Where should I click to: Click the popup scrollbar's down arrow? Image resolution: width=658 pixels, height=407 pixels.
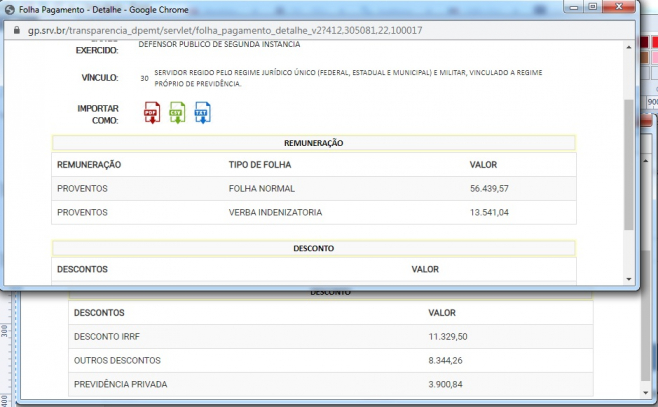click(629, 278)
